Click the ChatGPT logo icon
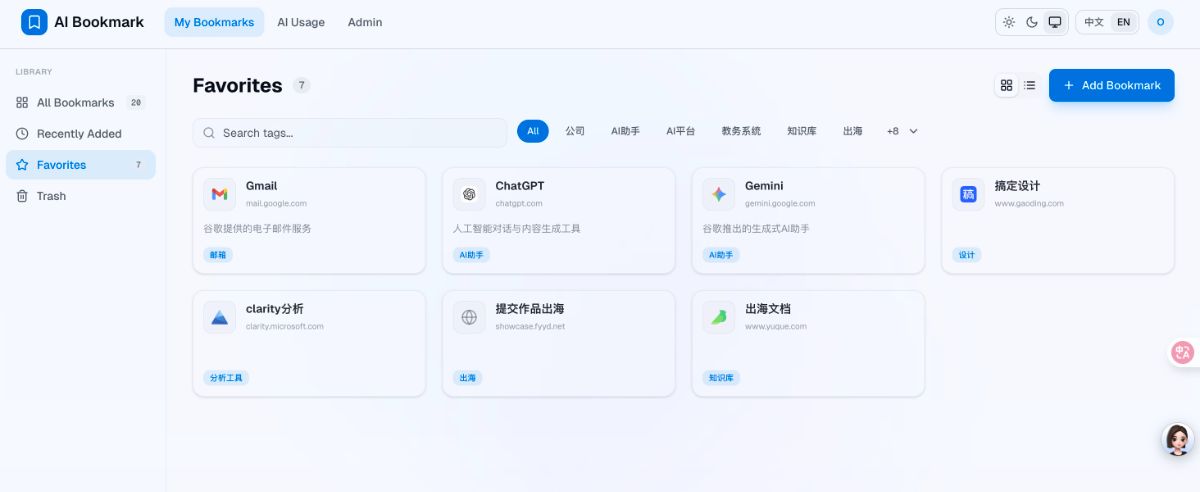The height and width of the screenshot is (492, 1200). (x=469, y=194)
